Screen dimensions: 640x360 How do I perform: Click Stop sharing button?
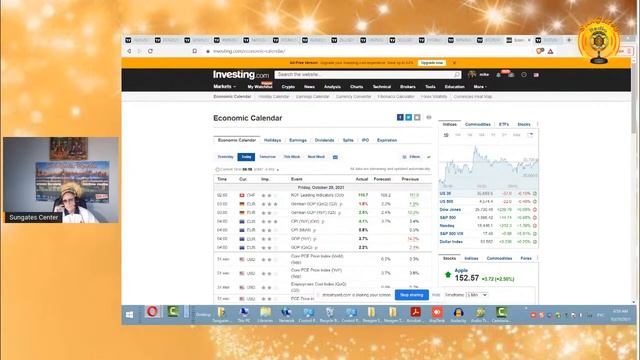[411, 295]
